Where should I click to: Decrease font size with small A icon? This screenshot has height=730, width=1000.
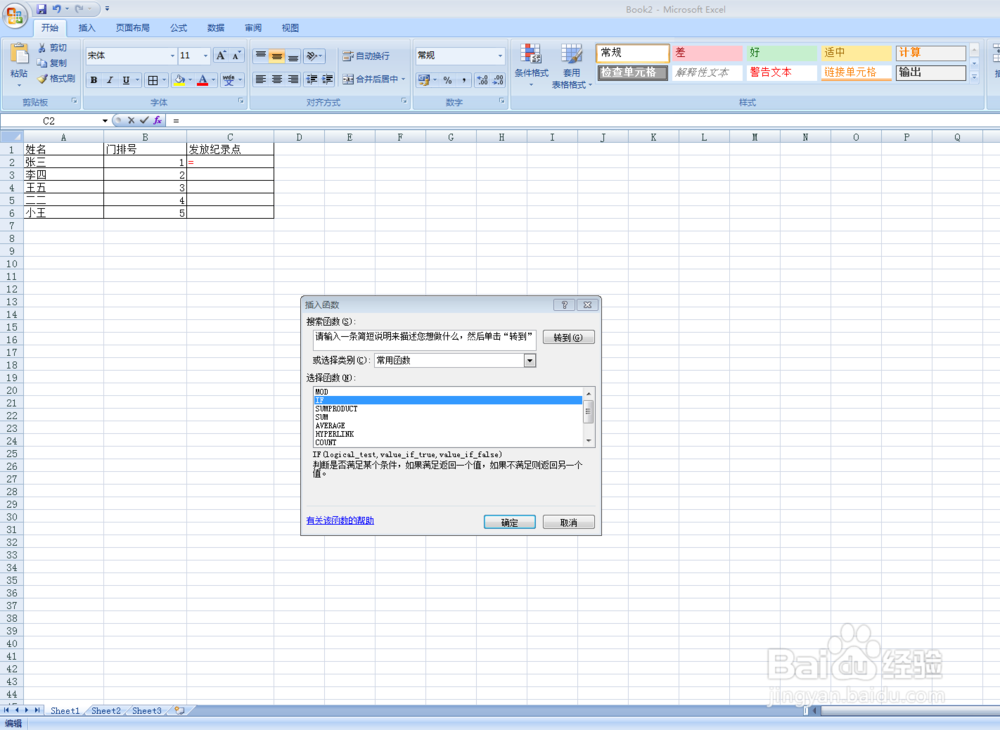click(x=236, y=55)
